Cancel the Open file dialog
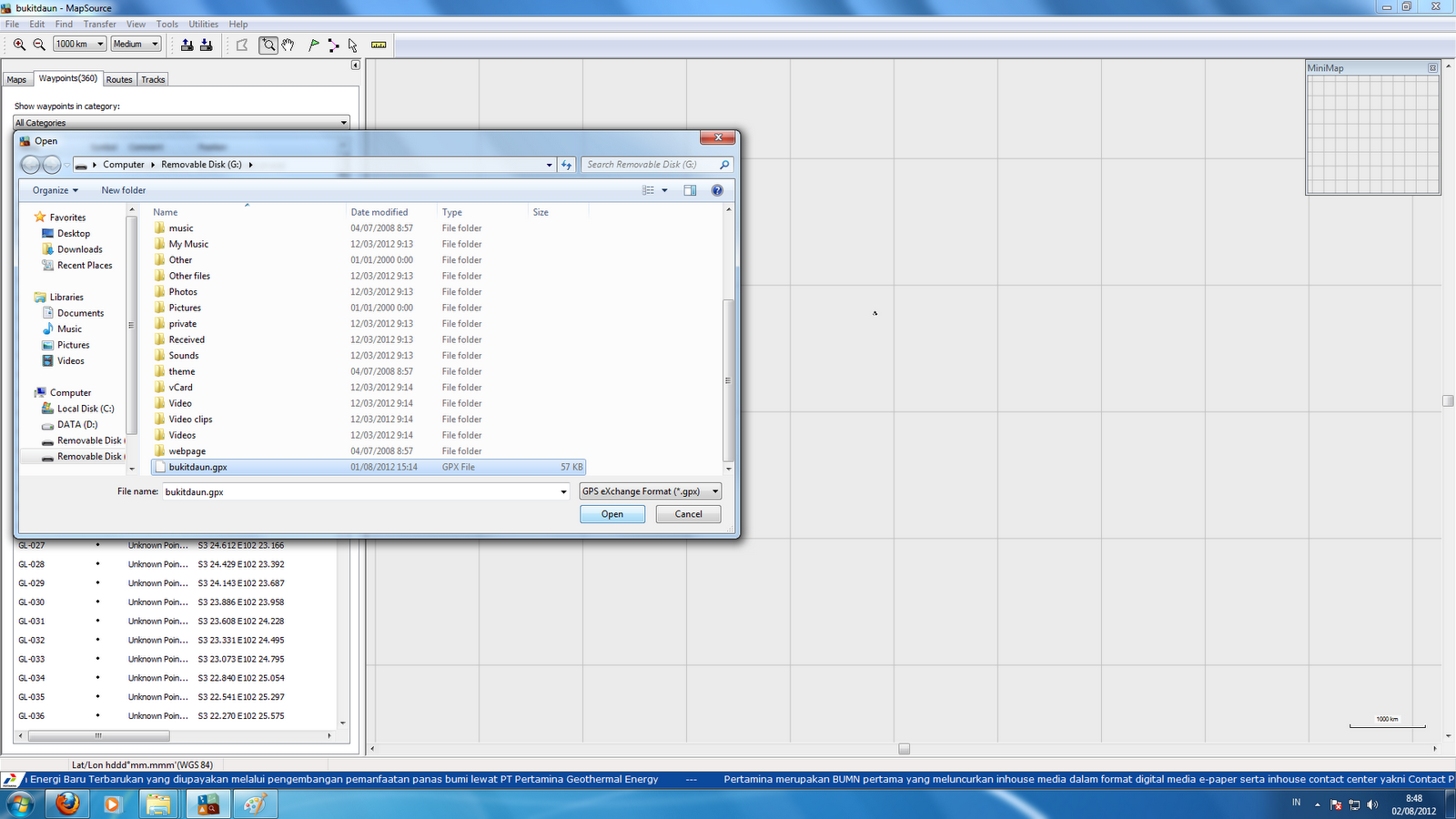This screenshot has height=819, width=1456. tap(687, 513)
